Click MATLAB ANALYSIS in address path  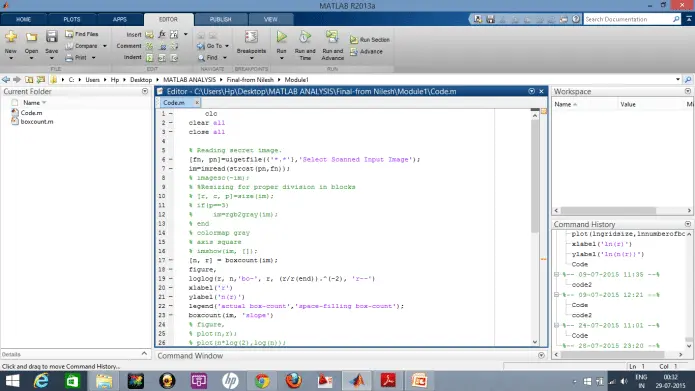point(189,80)
